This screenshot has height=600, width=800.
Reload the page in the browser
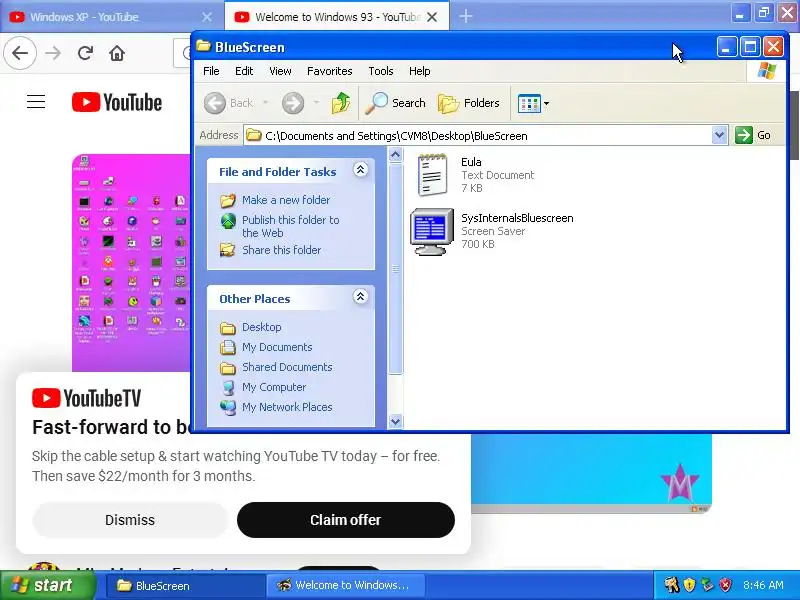pos(85,53)
